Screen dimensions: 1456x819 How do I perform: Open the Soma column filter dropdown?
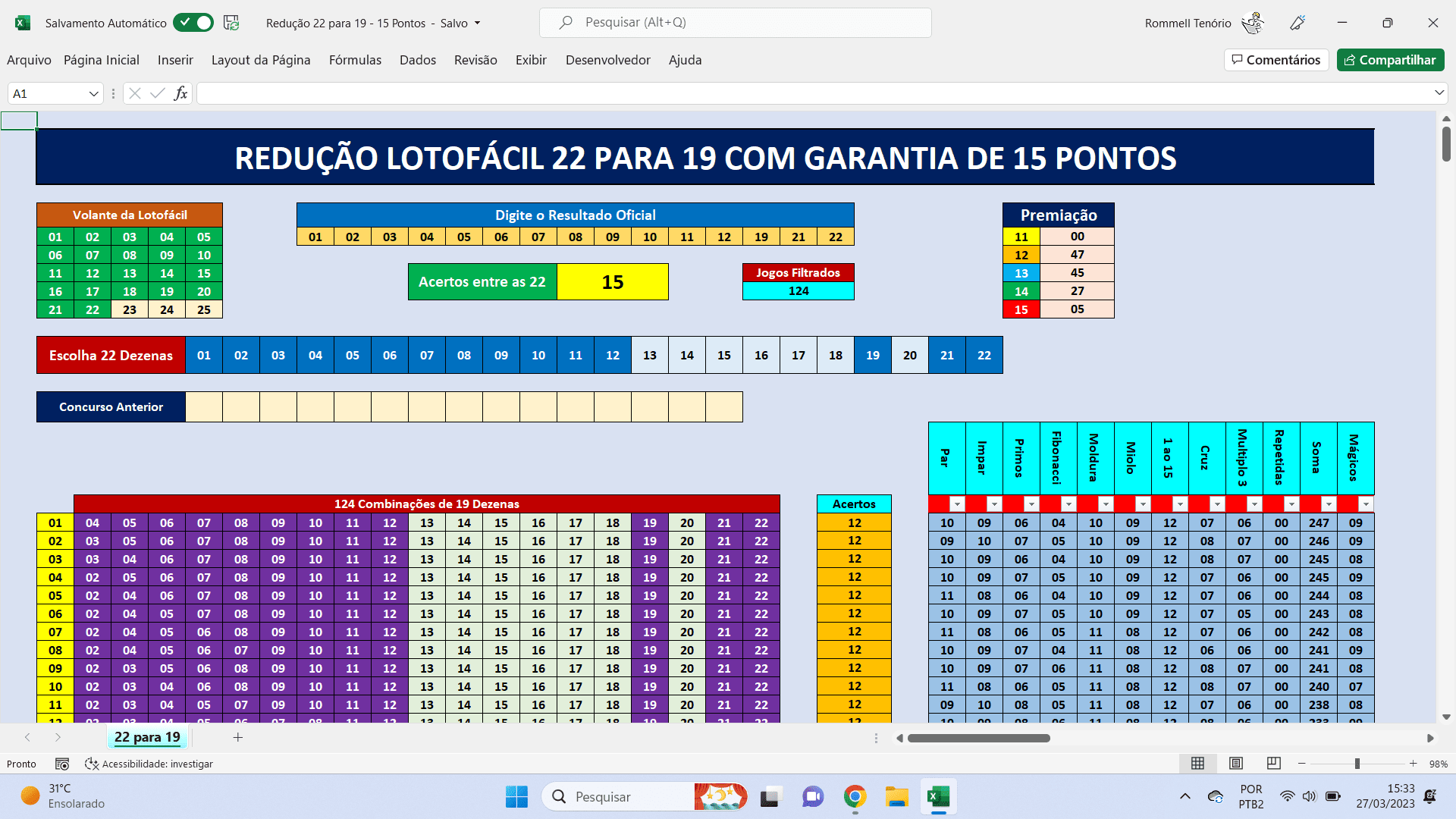click(x=1329, y=504)
